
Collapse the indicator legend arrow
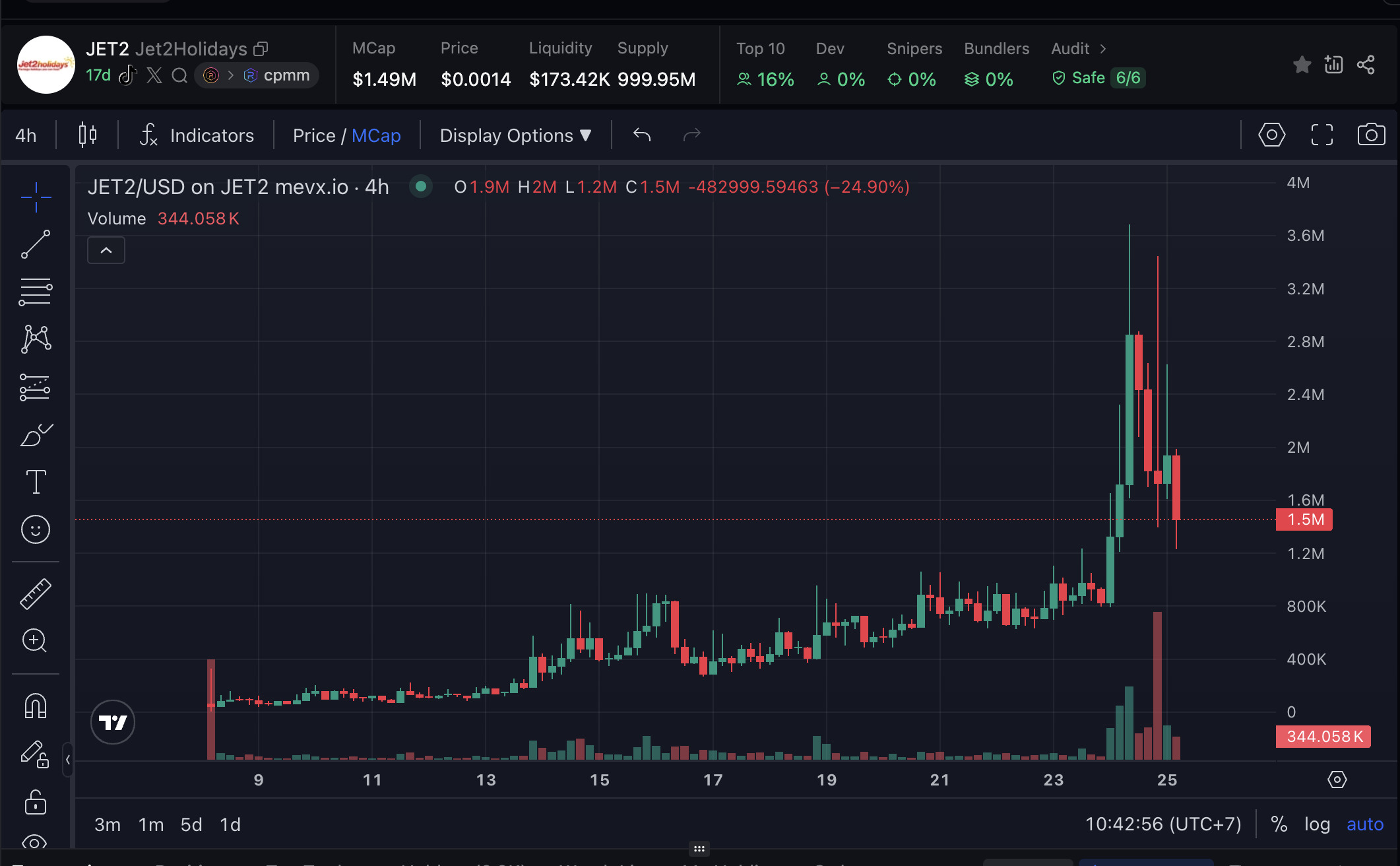(106, 251)
